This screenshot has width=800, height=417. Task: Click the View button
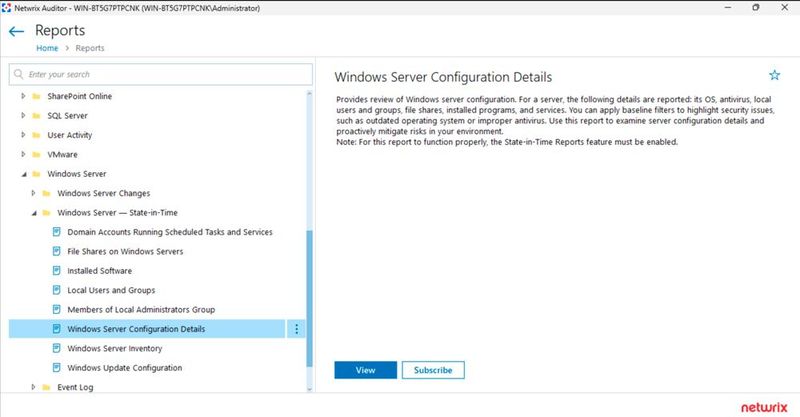click(x=365, y=370)
